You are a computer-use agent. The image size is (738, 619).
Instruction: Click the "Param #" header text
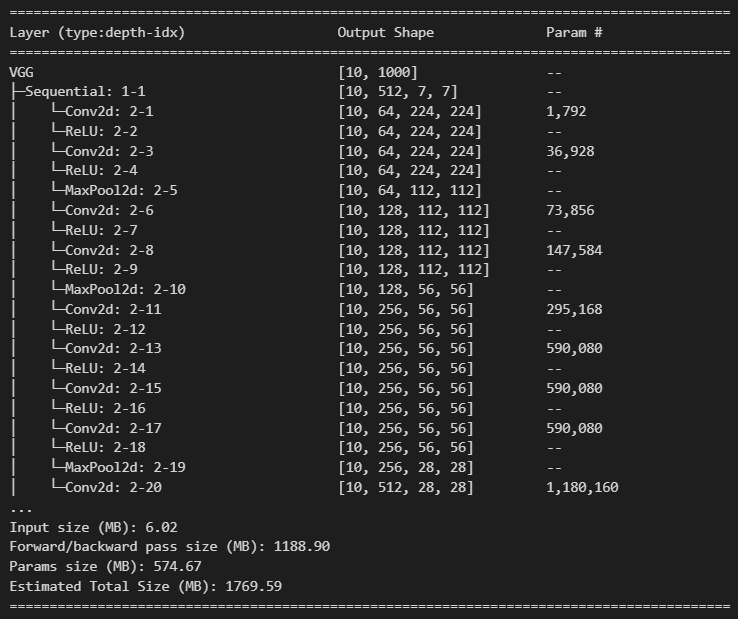[x=574, y=32]
